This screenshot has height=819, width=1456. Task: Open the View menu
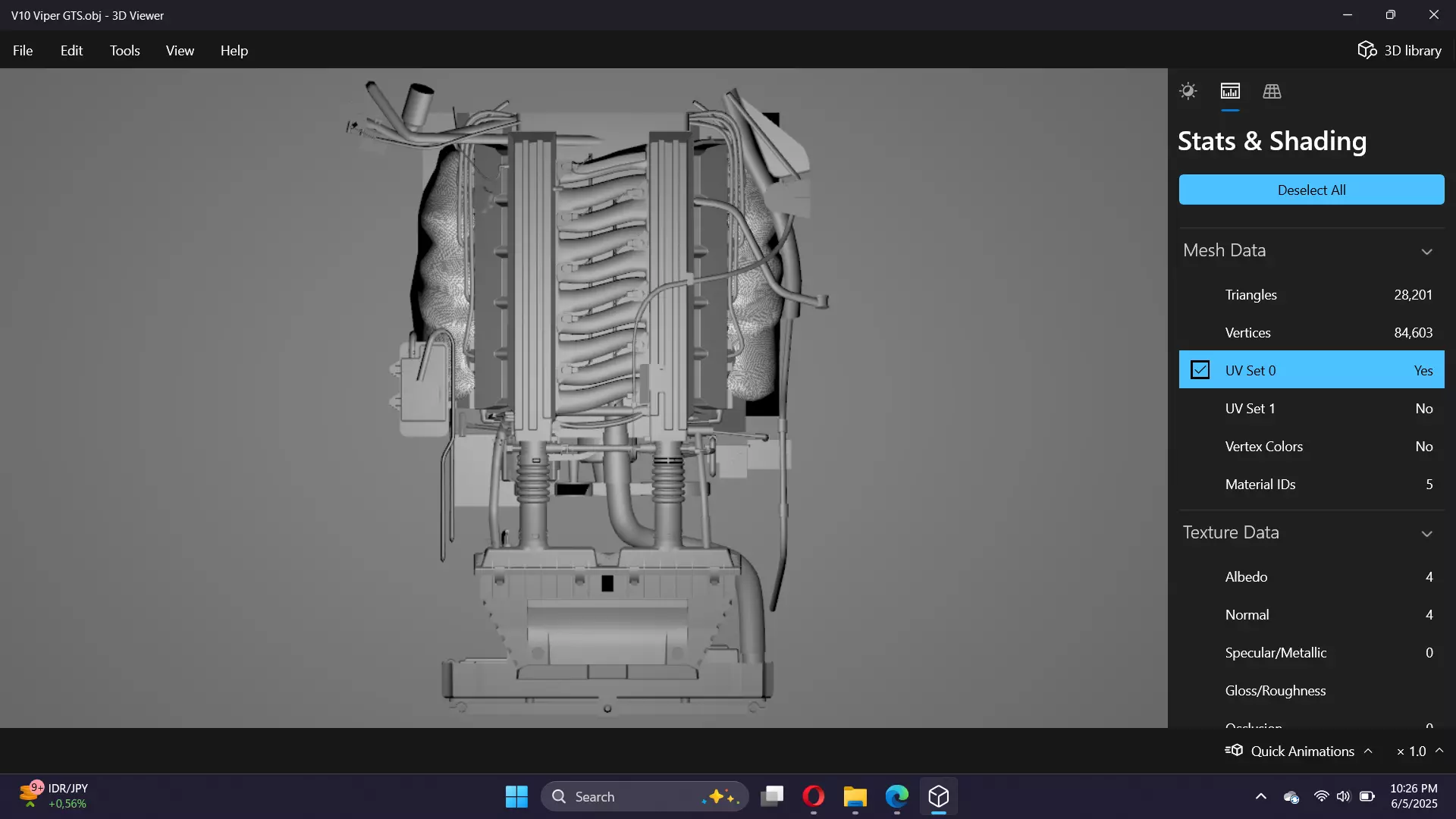pyautogui.click(x=180, y=50)
